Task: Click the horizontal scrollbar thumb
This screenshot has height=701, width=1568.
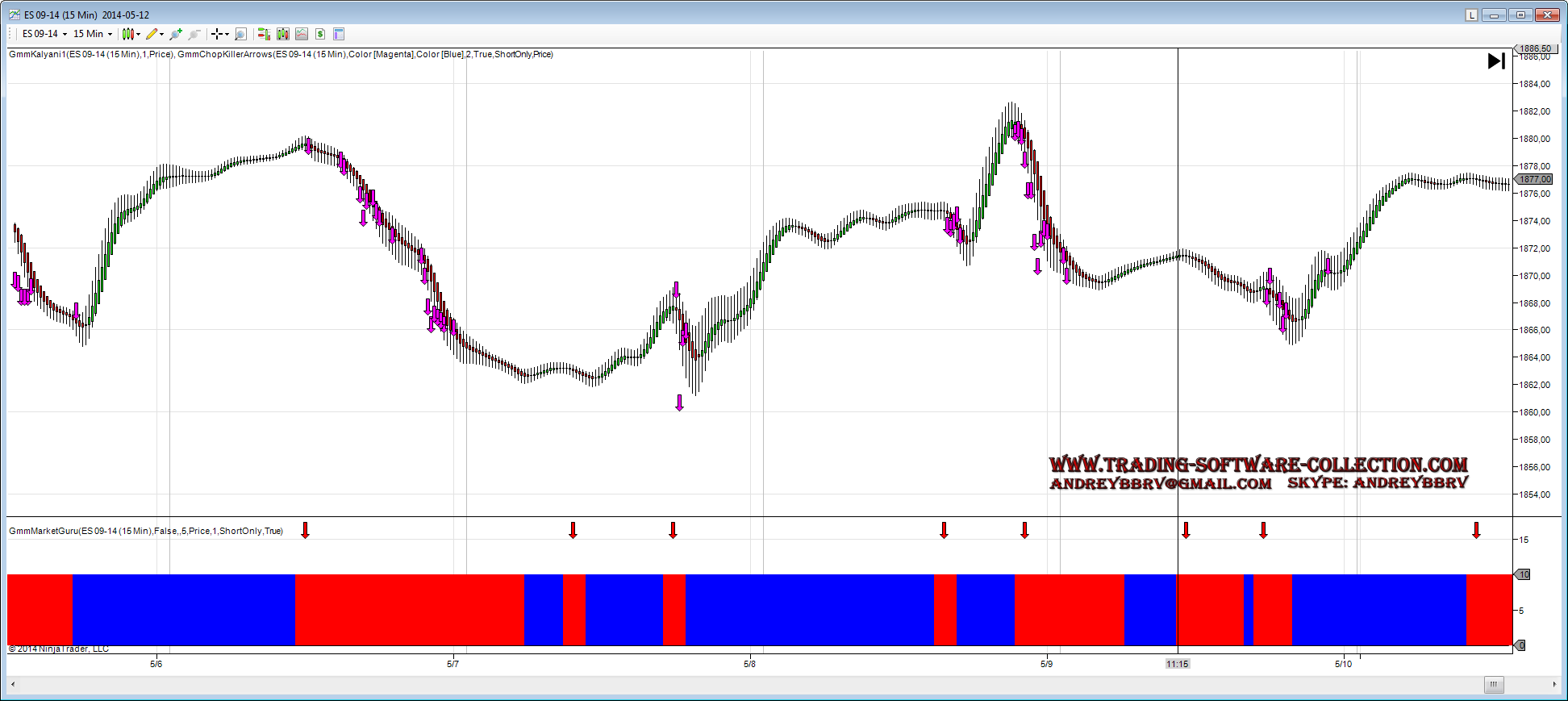Action: [x=1493, y=685]
